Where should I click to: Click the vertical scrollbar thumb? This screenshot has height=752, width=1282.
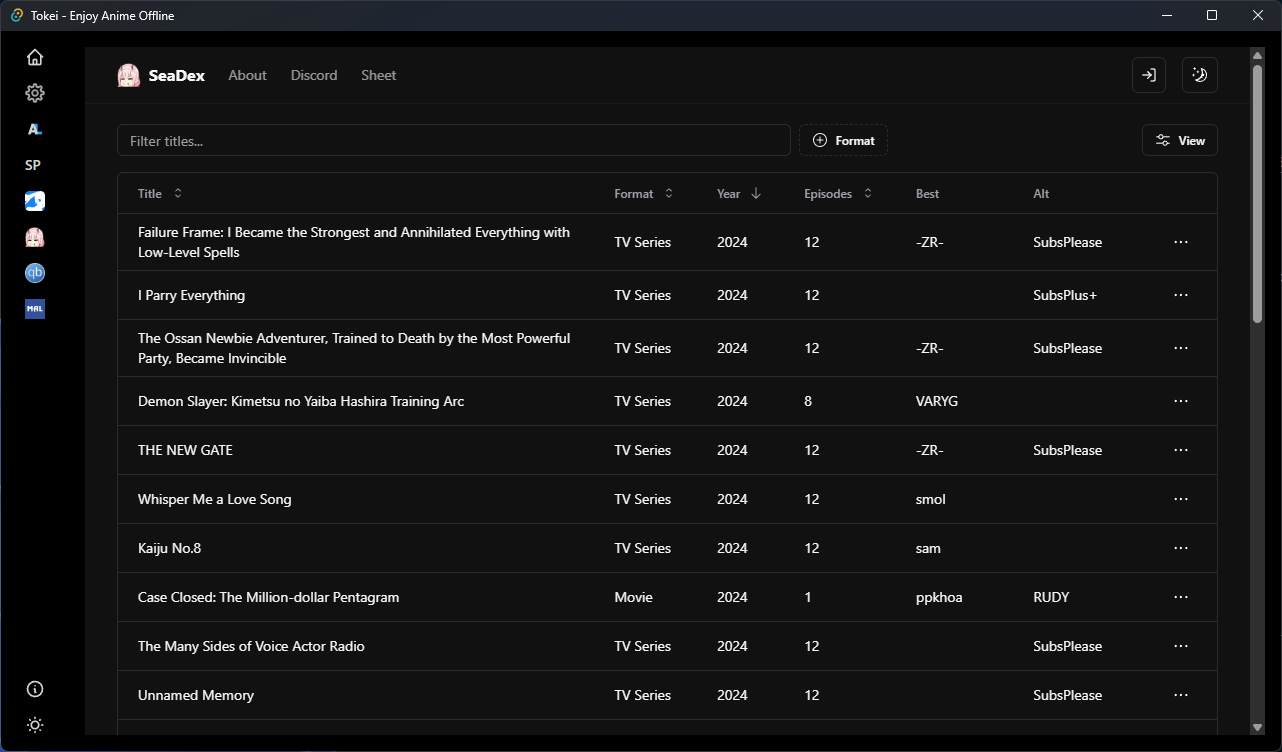point(1257,194)
